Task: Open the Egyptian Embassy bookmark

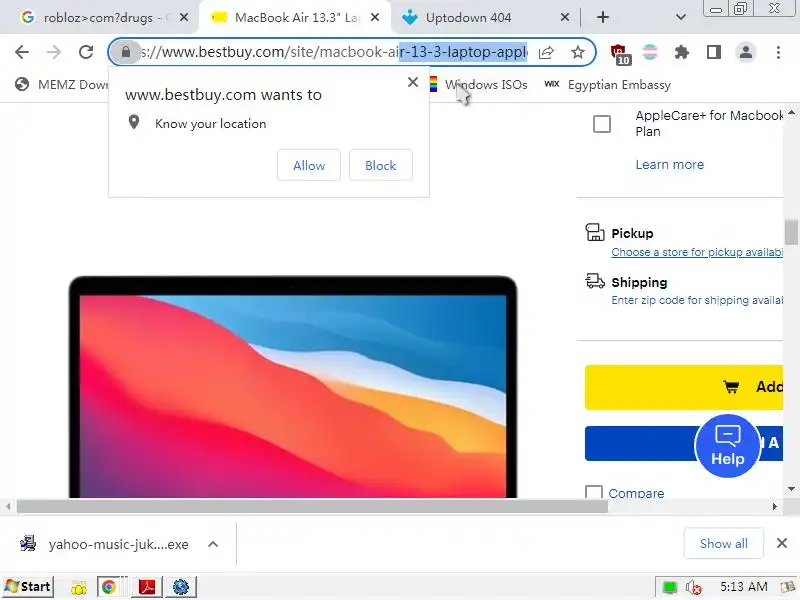Action: click(607, 85)
